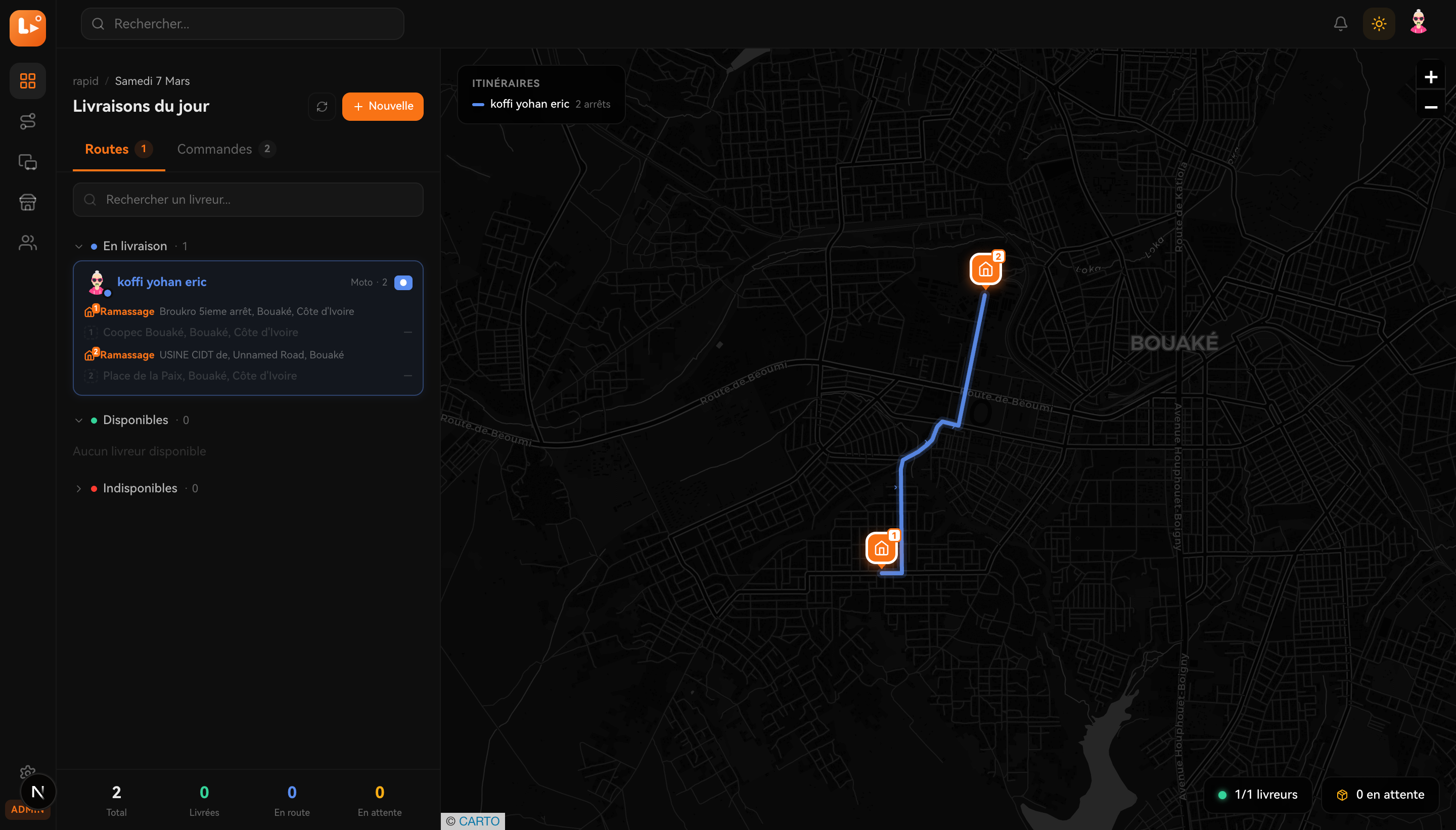The width and height of the screenshot is (1456, 830).
Task: Zoom in the map with plus button
Action: point(1430,77)
